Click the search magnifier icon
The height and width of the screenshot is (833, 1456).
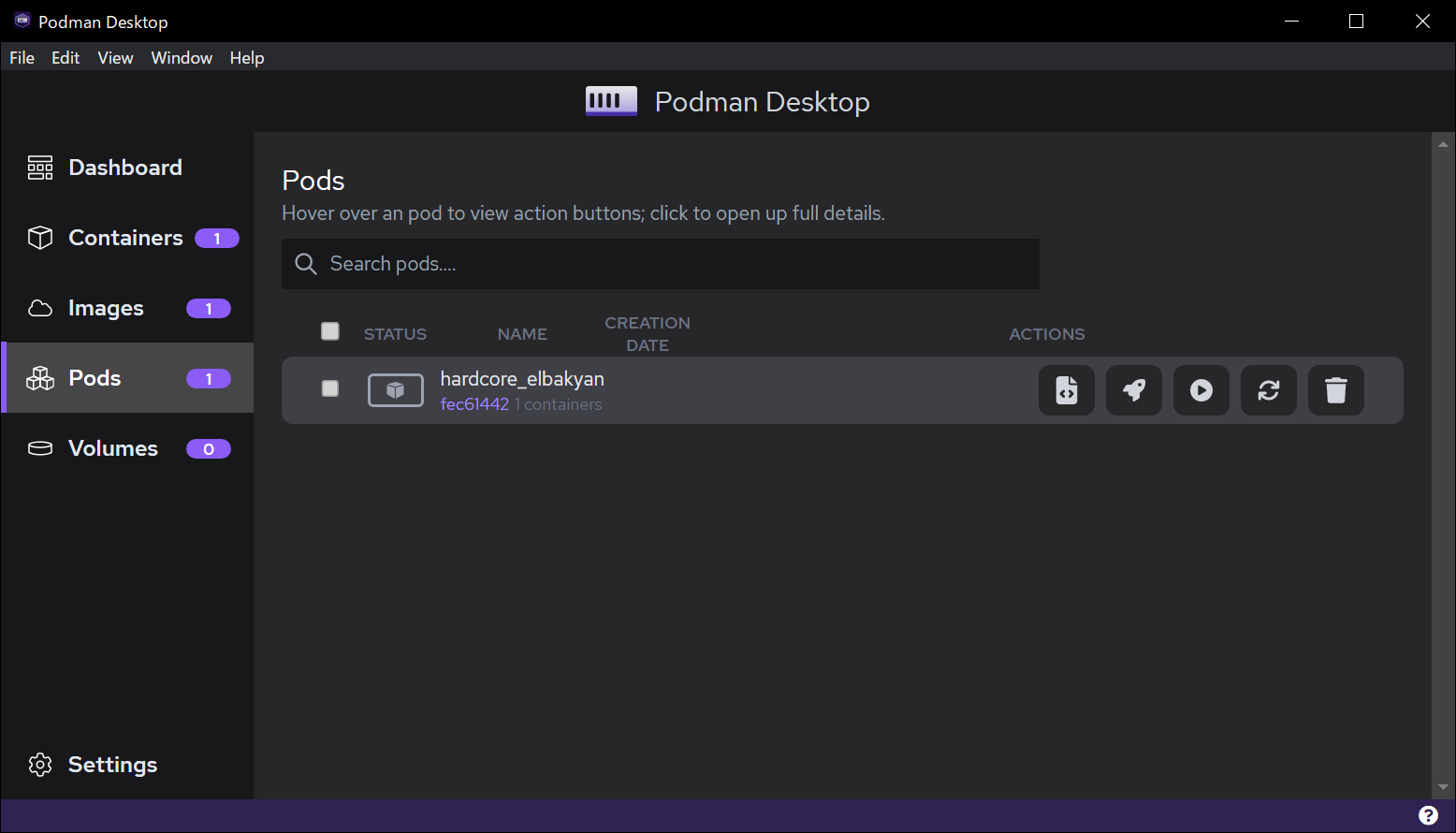(x=306, y=264)
